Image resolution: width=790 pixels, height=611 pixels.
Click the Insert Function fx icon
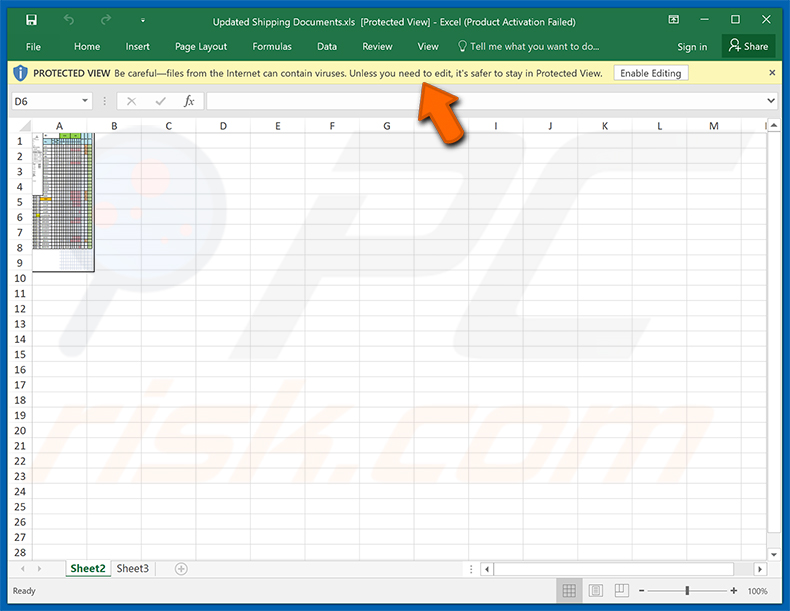[189, 101]
